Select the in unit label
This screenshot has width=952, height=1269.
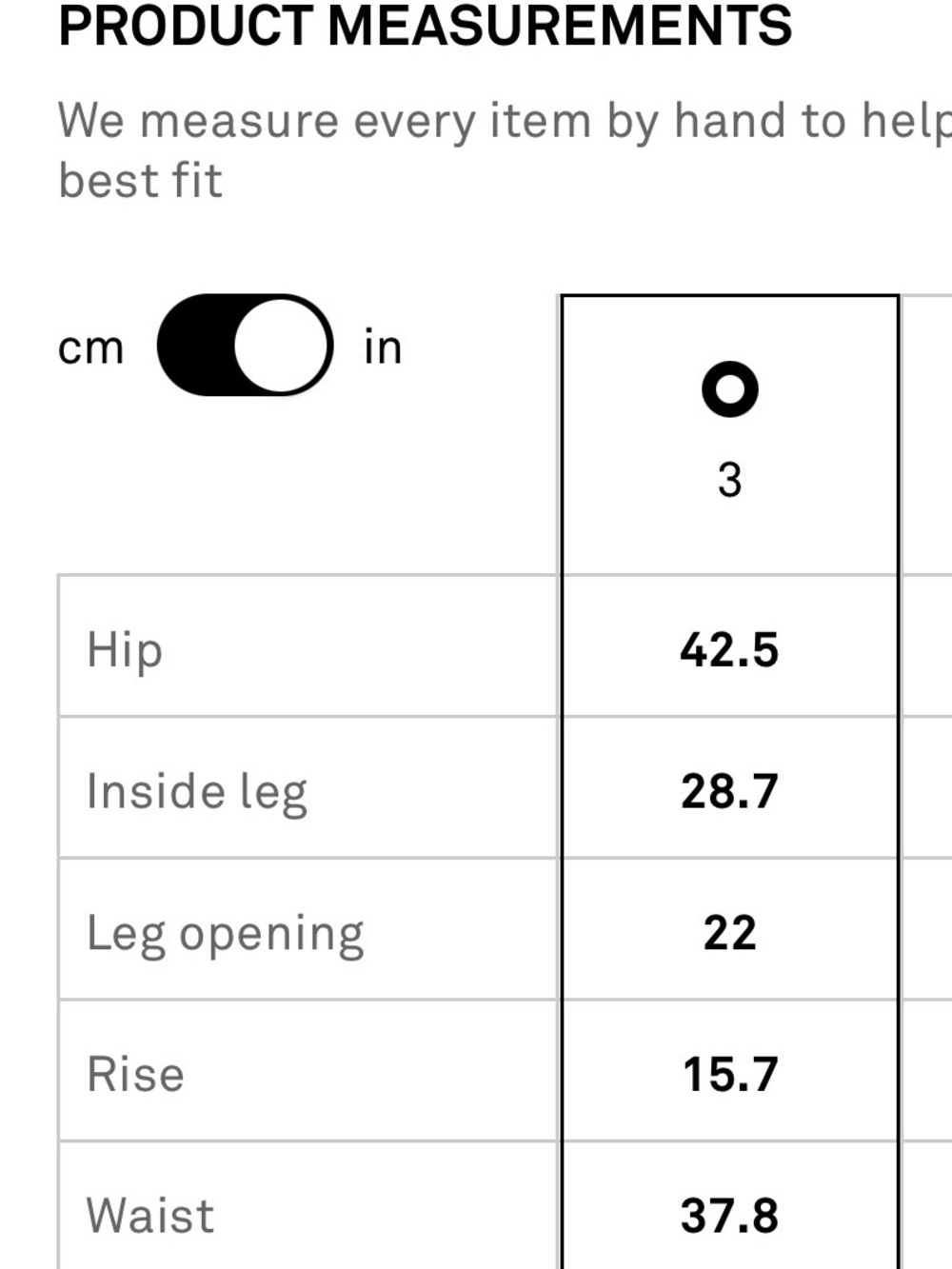point(383,347)
